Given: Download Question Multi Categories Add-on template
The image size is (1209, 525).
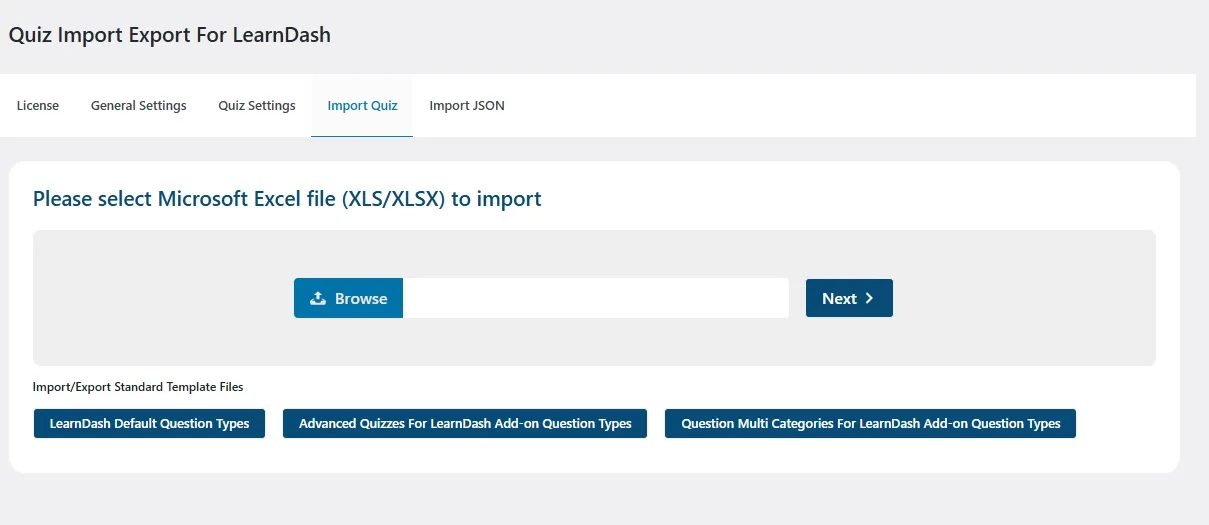Looking at the screenshot, I should coord(870,423).
